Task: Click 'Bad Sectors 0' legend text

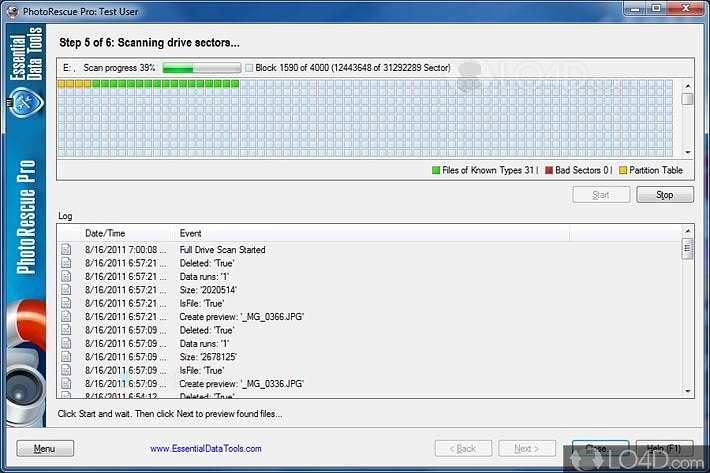Action: pyautogui.click(x=581, y=170)
